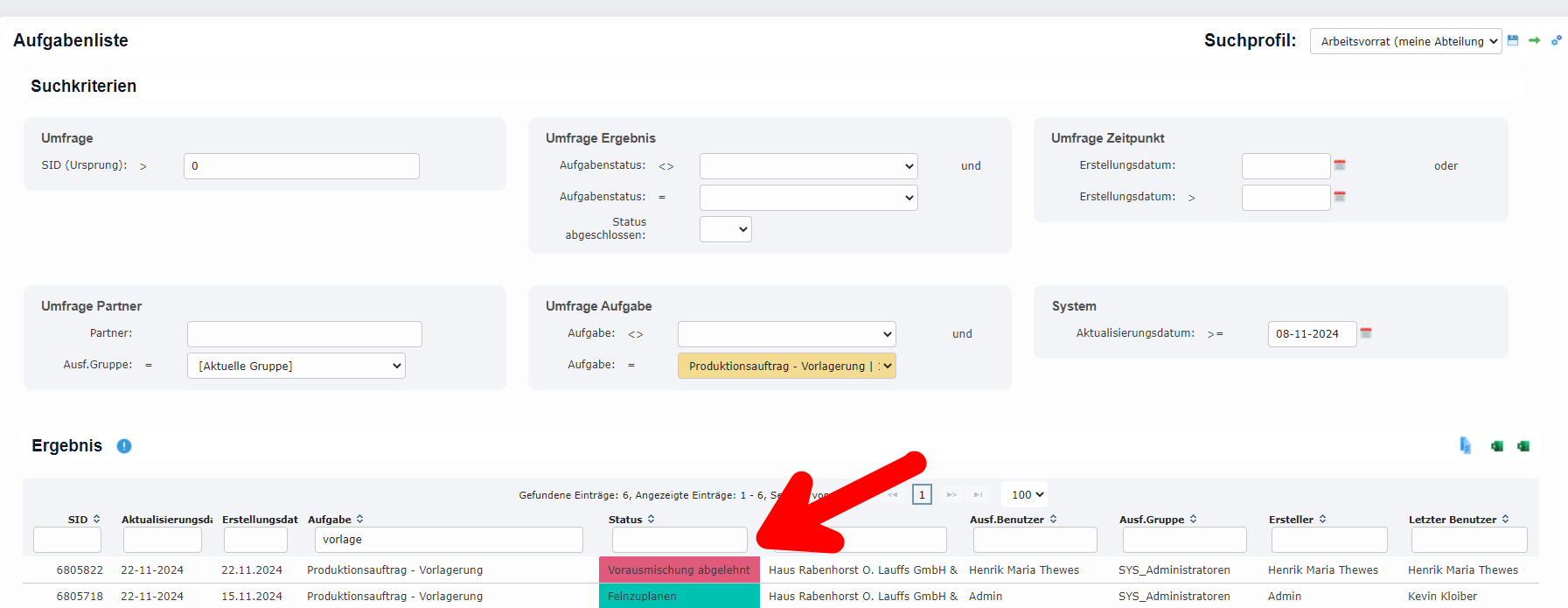Screen dimensions: 1568x608
Task: Select page 1 in the pagination
Action: pyautogui.click(x=922, y=494)
